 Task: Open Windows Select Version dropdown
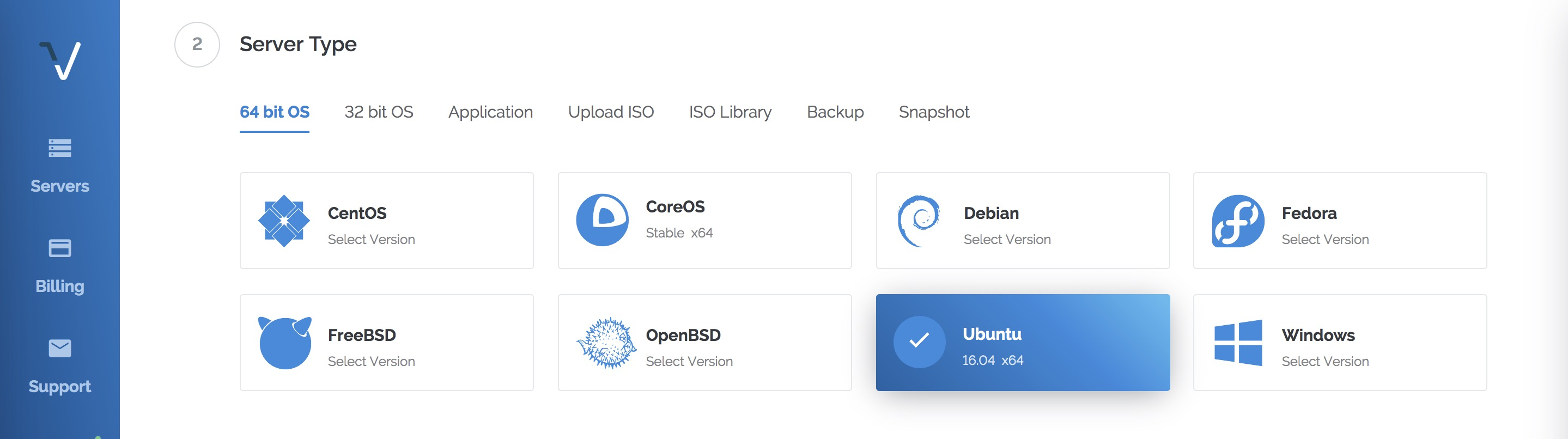[1324, 361]
